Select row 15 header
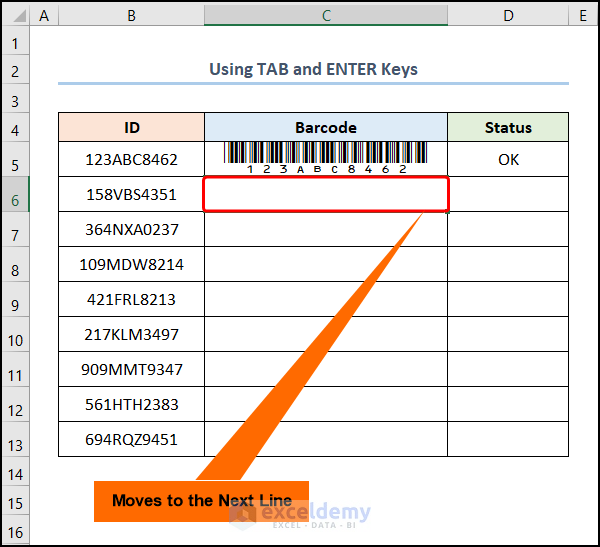The height and width of the screenshot is (547, 600). [15, 500]
